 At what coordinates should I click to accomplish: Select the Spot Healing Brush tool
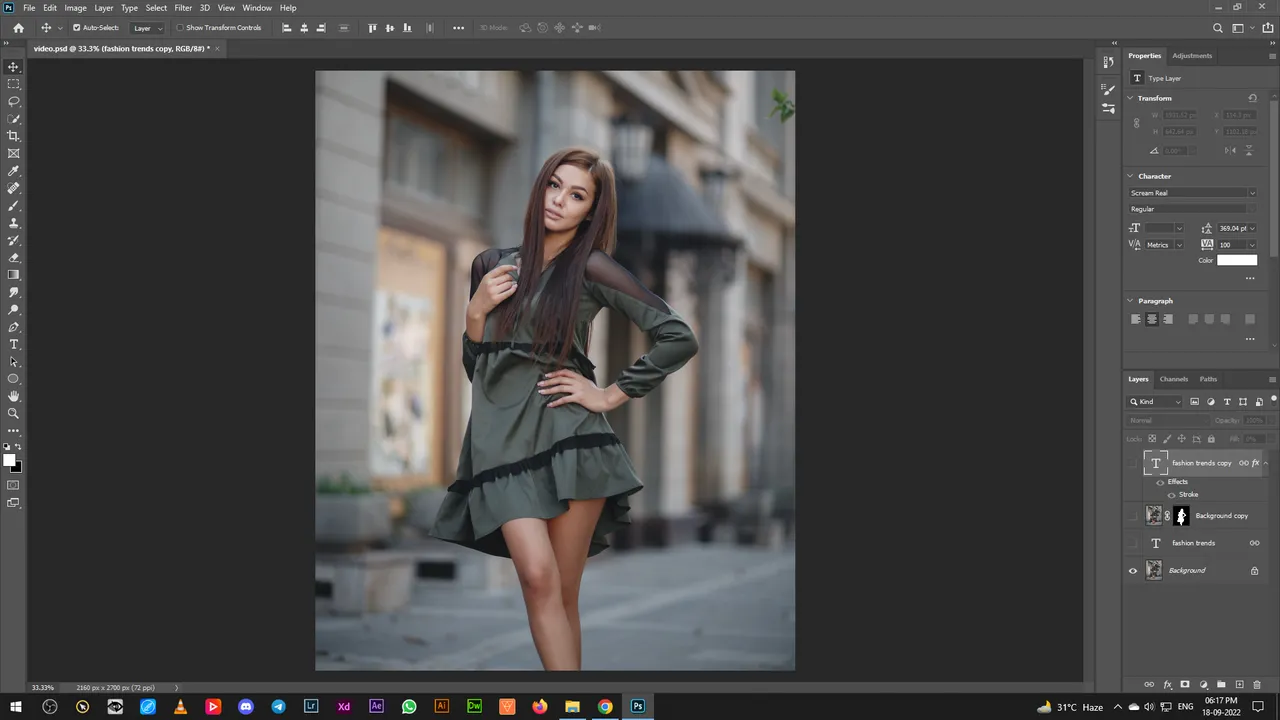tap(13, 188)
